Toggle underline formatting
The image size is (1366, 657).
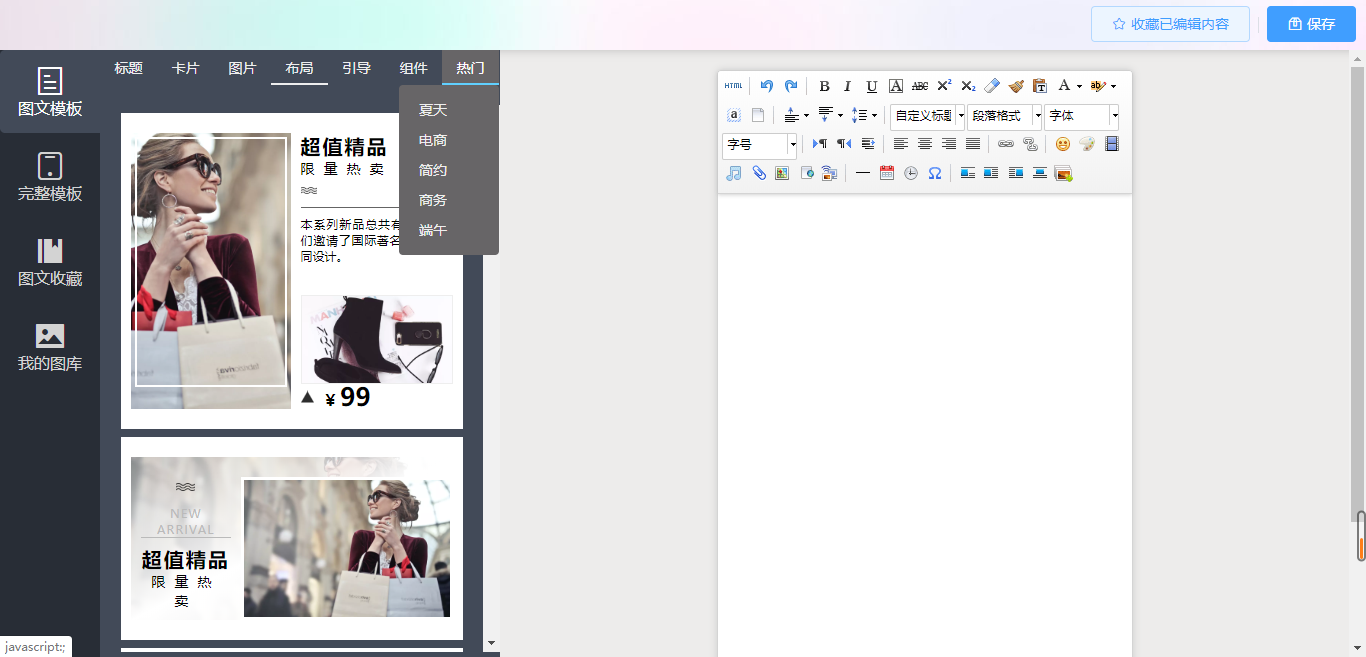(x=871, y=86)
